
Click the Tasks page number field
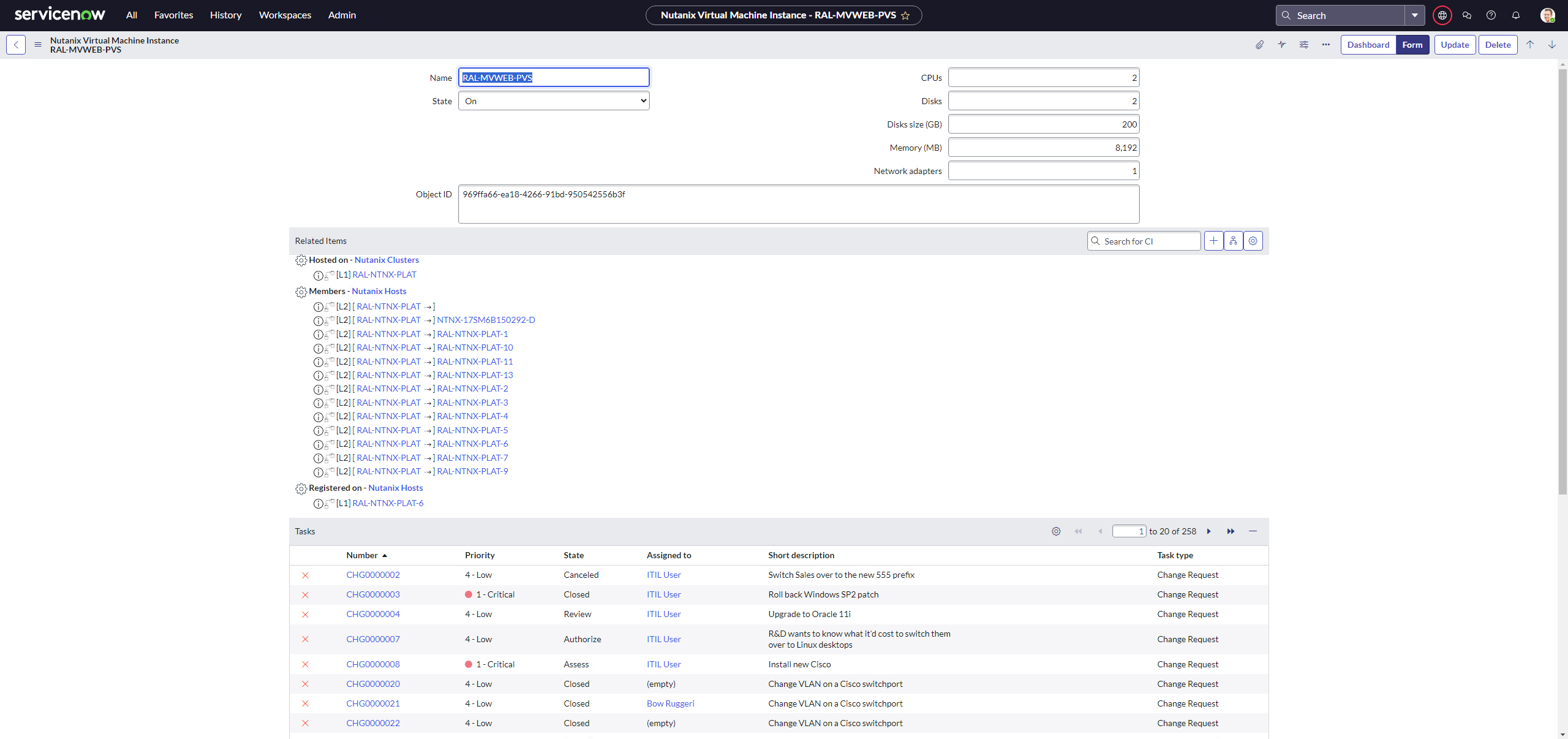pyautogui.click(x=1129, y=531)
